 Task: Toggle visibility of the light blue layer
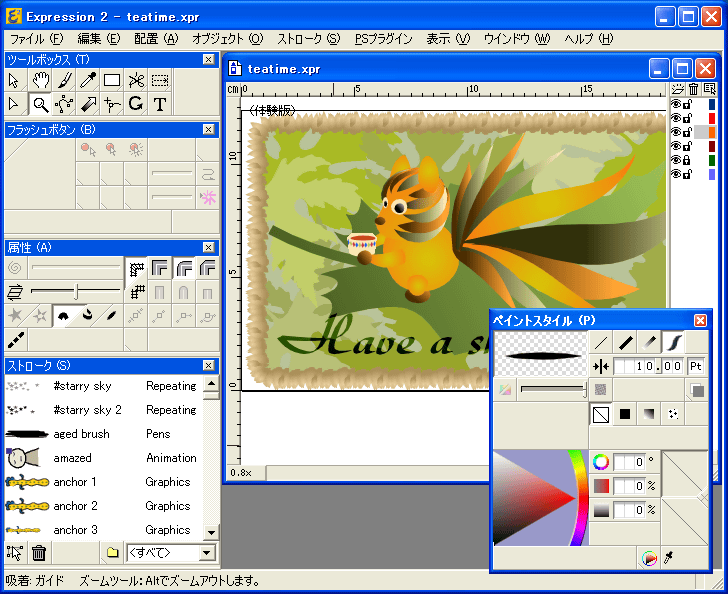(x=676, y=174)
